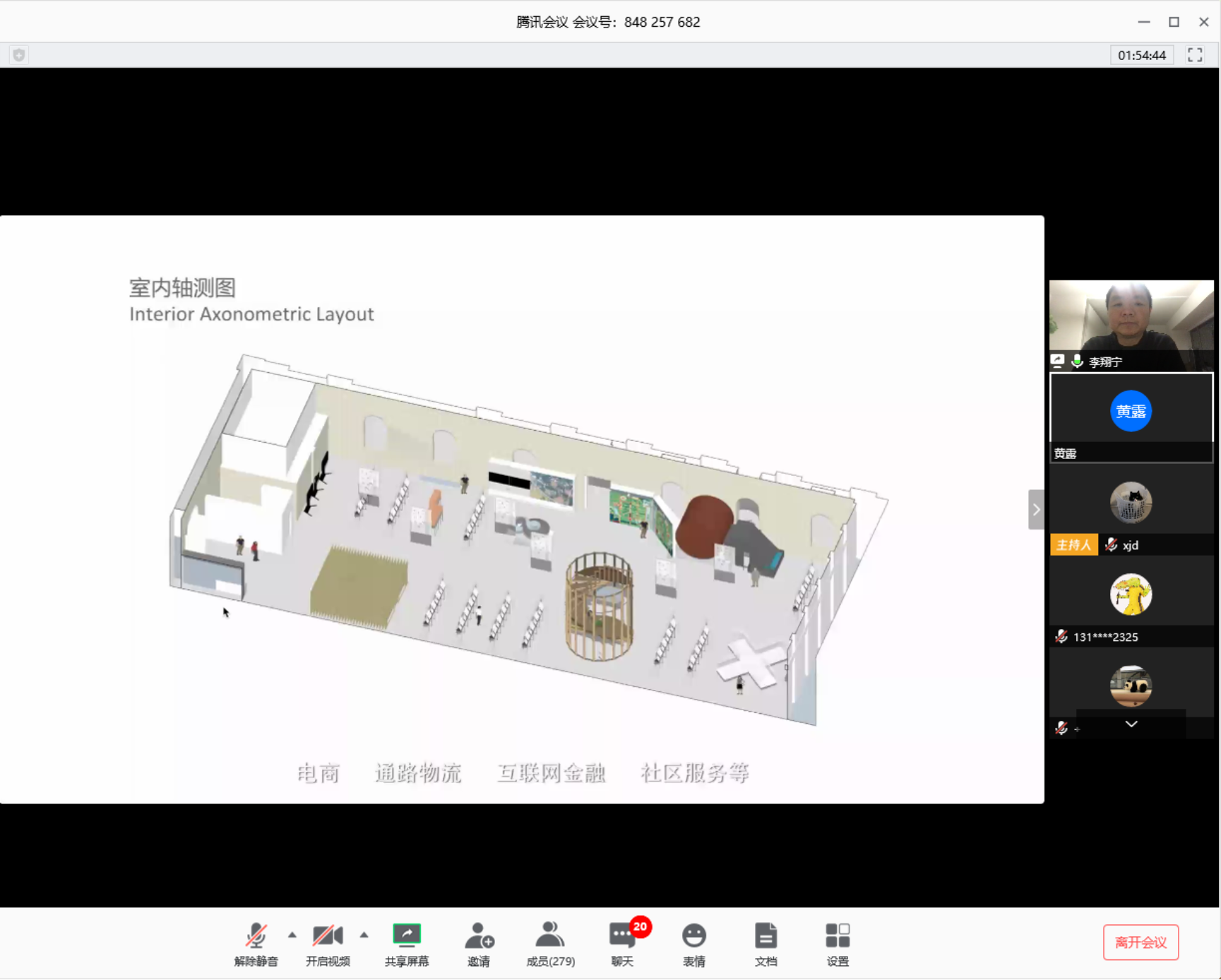
Task: Open the 文档 documents icon
Action: (x=766, y=943)
